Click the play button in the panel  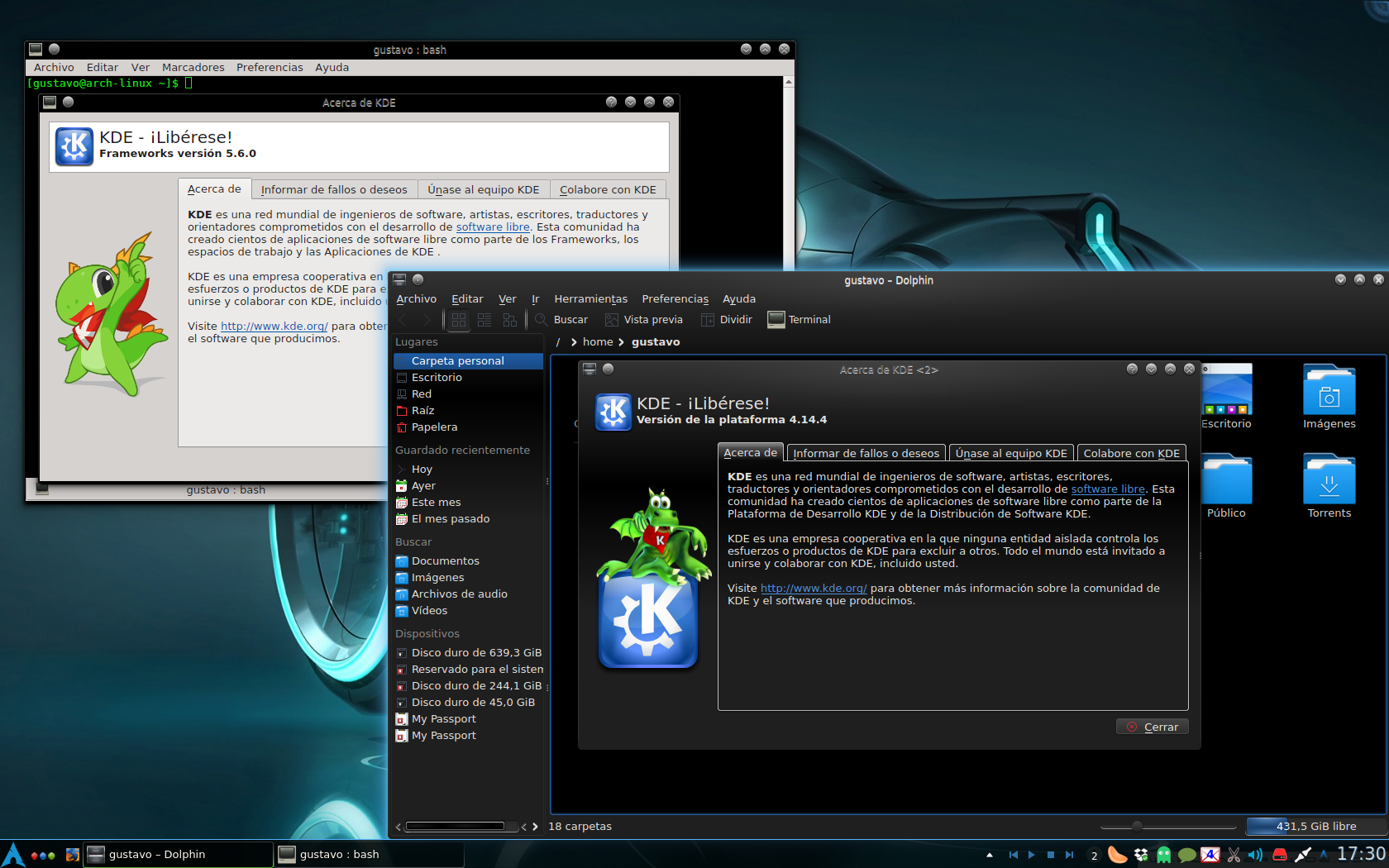click(1031, 855)
